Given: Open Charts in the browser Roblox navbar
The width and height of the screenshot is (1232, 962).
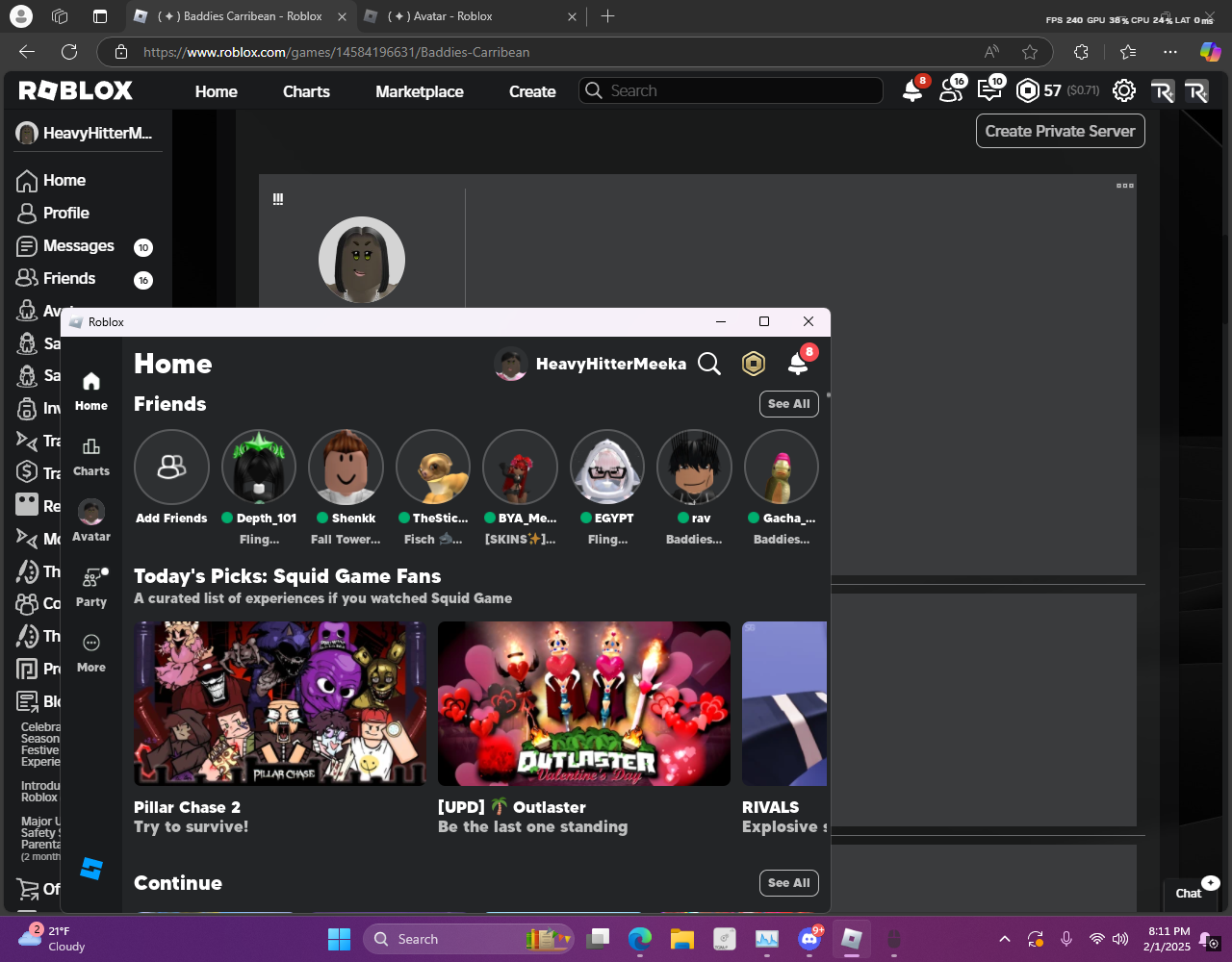Looking at the screenshot, I should pyautogui.click(x=306, y=91).
